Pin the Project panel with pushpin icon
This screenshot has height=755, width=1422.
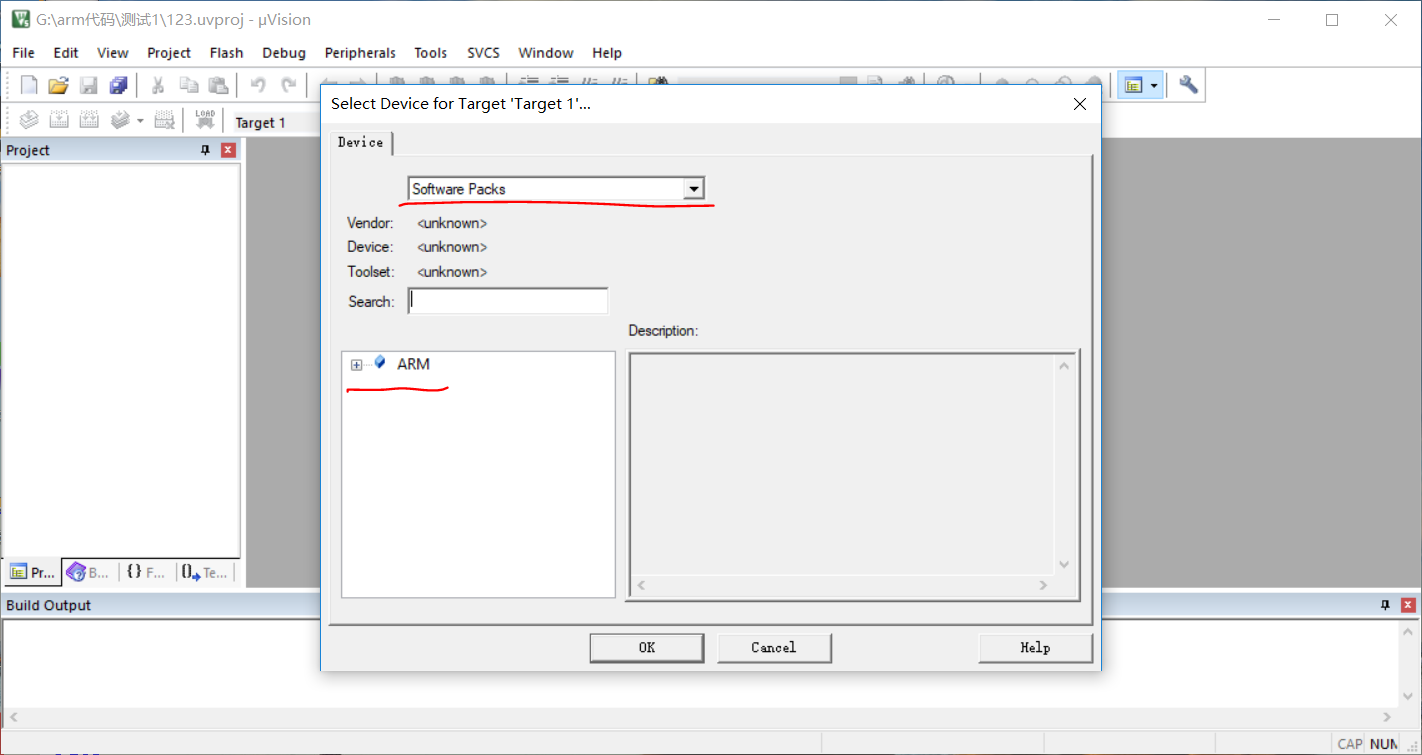206,150
